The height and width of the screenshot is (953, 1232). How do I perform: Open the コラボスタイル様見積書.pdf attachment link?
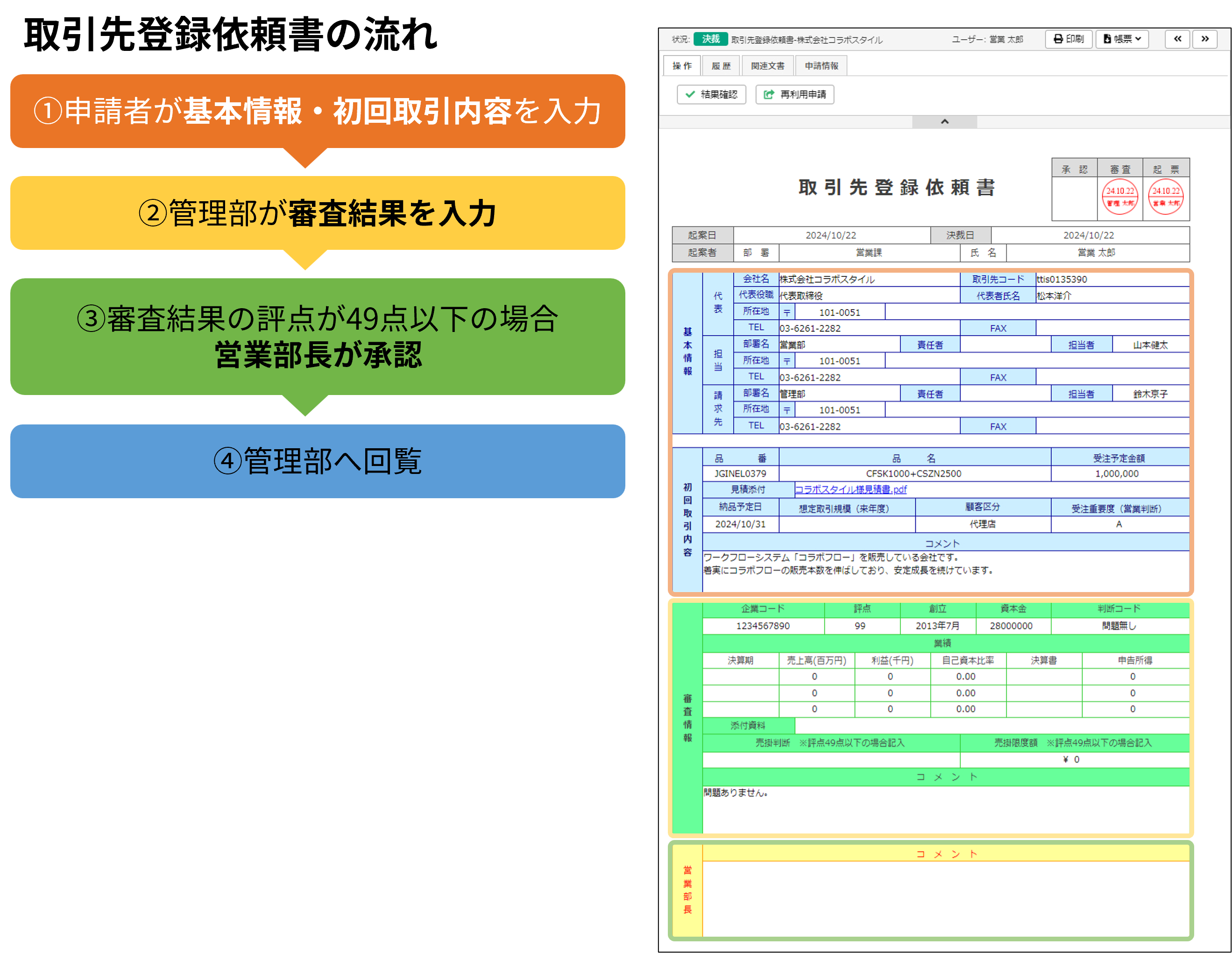(850, 489)
